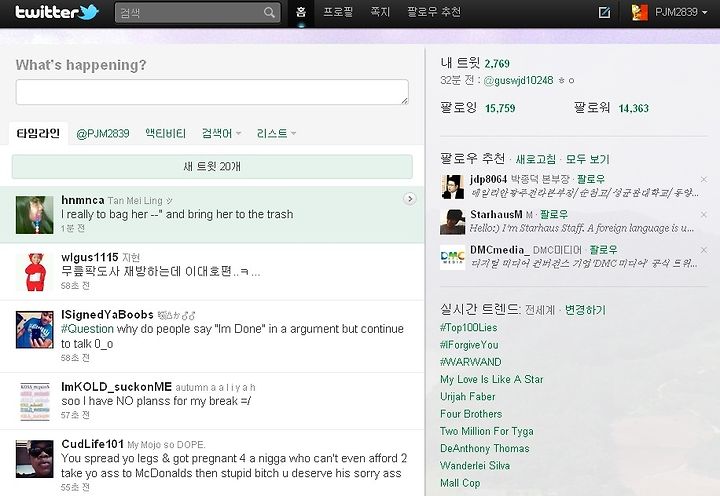The image size is (720, 496).
Task: Click the 55초 전 timestamp on CudLife101 tweet
Action: 75,487
